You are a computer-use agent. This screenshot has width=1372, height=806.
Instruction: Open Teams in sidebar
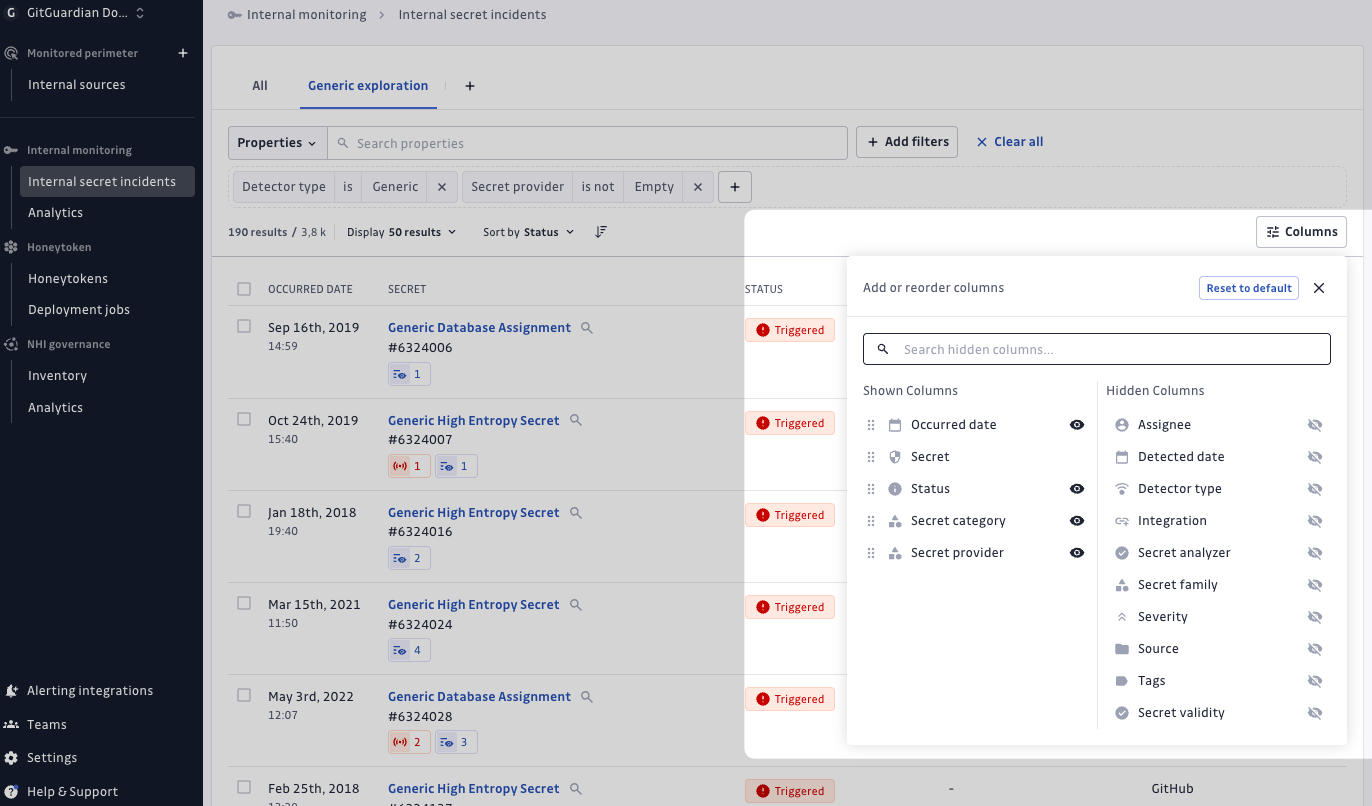point(47,725)
